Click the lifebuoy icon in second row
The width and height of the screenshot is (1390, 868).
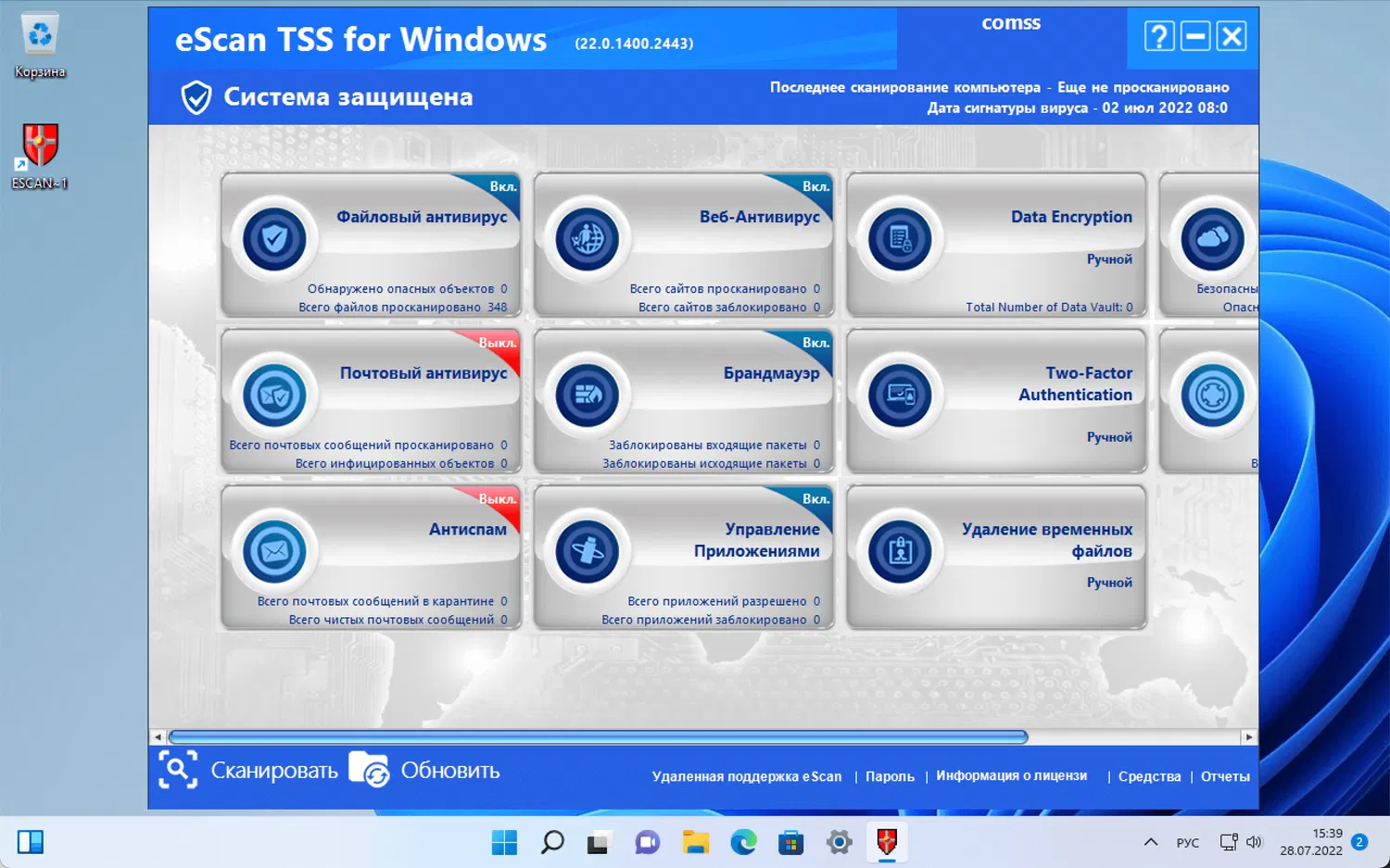[x=1212, y=396]
